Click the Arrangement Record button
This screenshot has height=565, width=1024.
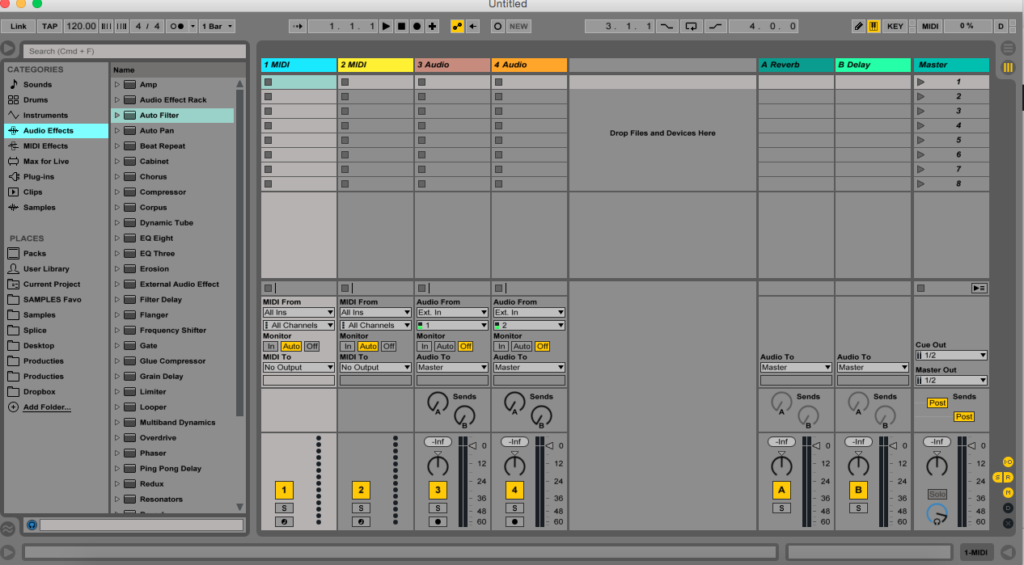click(x=417, y=26)
